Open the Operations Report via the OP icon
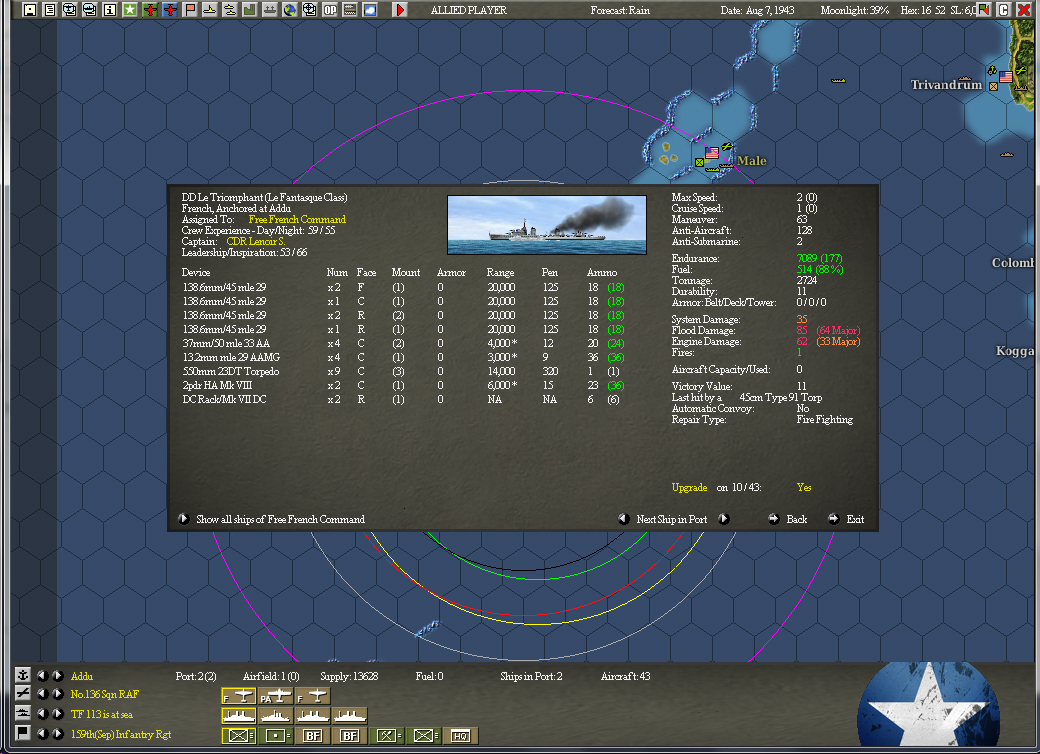Screen dimensions: 1040x754 click(x=332, y=10)
